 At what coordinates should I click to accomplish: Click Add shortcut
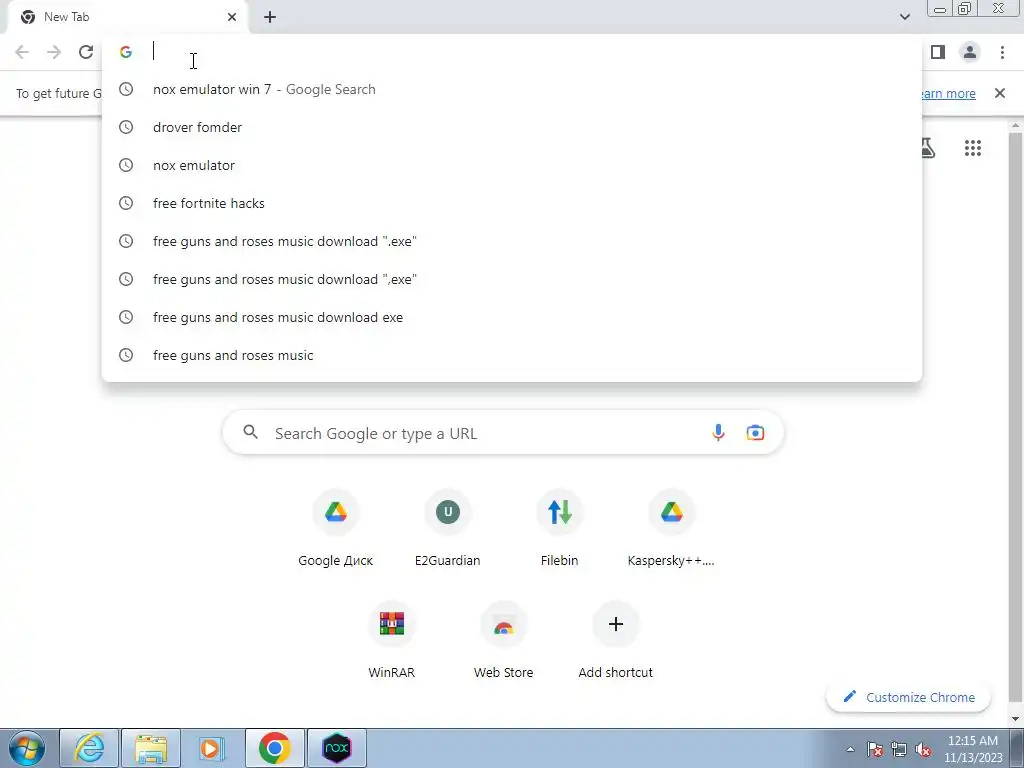(x=616, y=641)
